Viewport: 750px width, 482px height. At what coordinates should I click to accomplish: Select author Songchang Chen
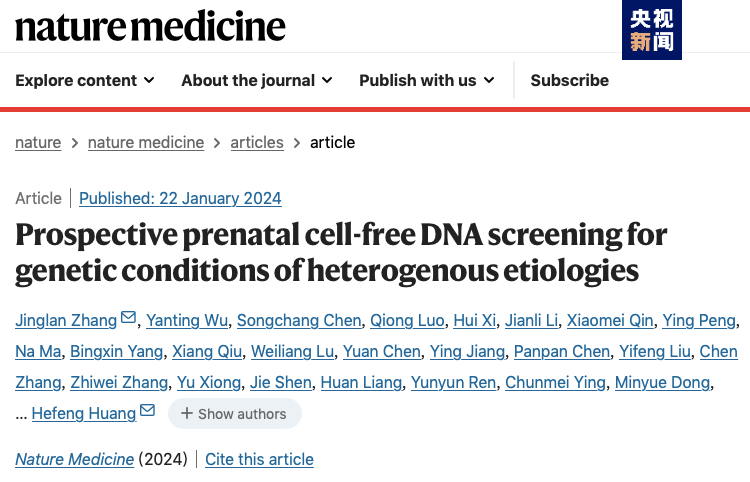point(298,320)
